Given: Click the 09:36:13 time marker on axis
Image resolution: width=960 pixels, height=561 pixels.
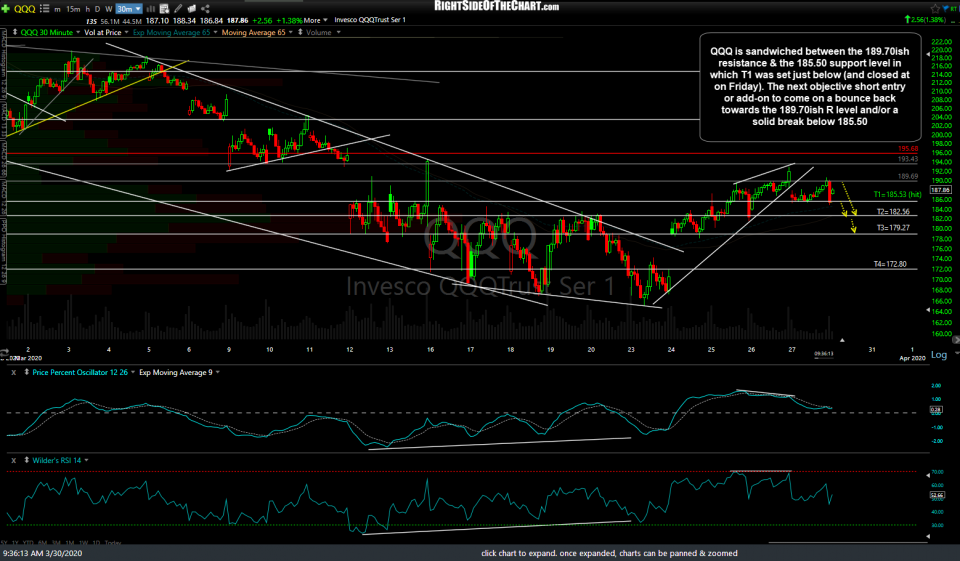Looking at the screenshot, I should click(823, 353).
